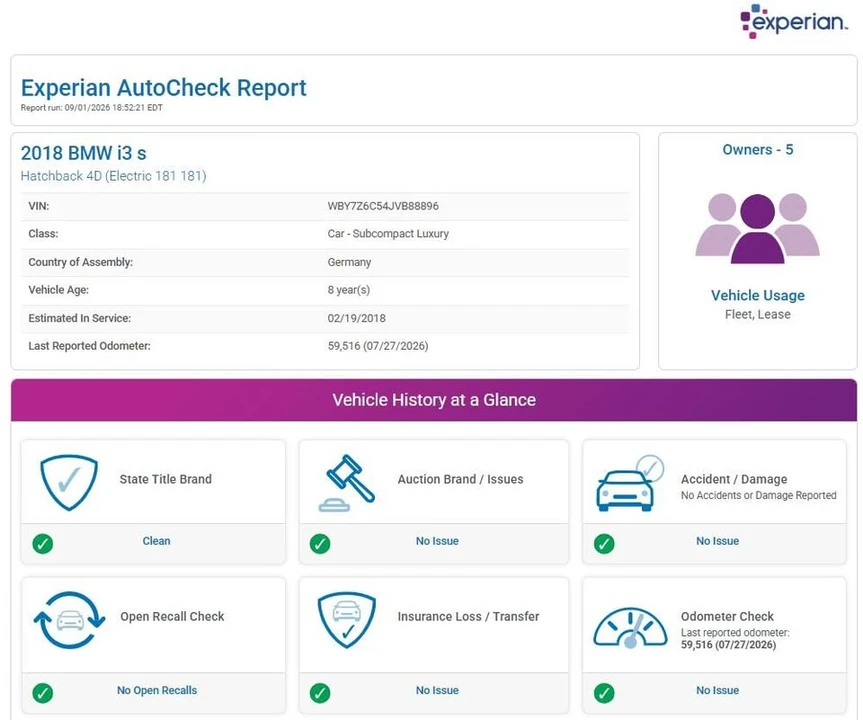
Task: Click the Experian AutoCheck Report title
Action: click(x=163, y=88)
